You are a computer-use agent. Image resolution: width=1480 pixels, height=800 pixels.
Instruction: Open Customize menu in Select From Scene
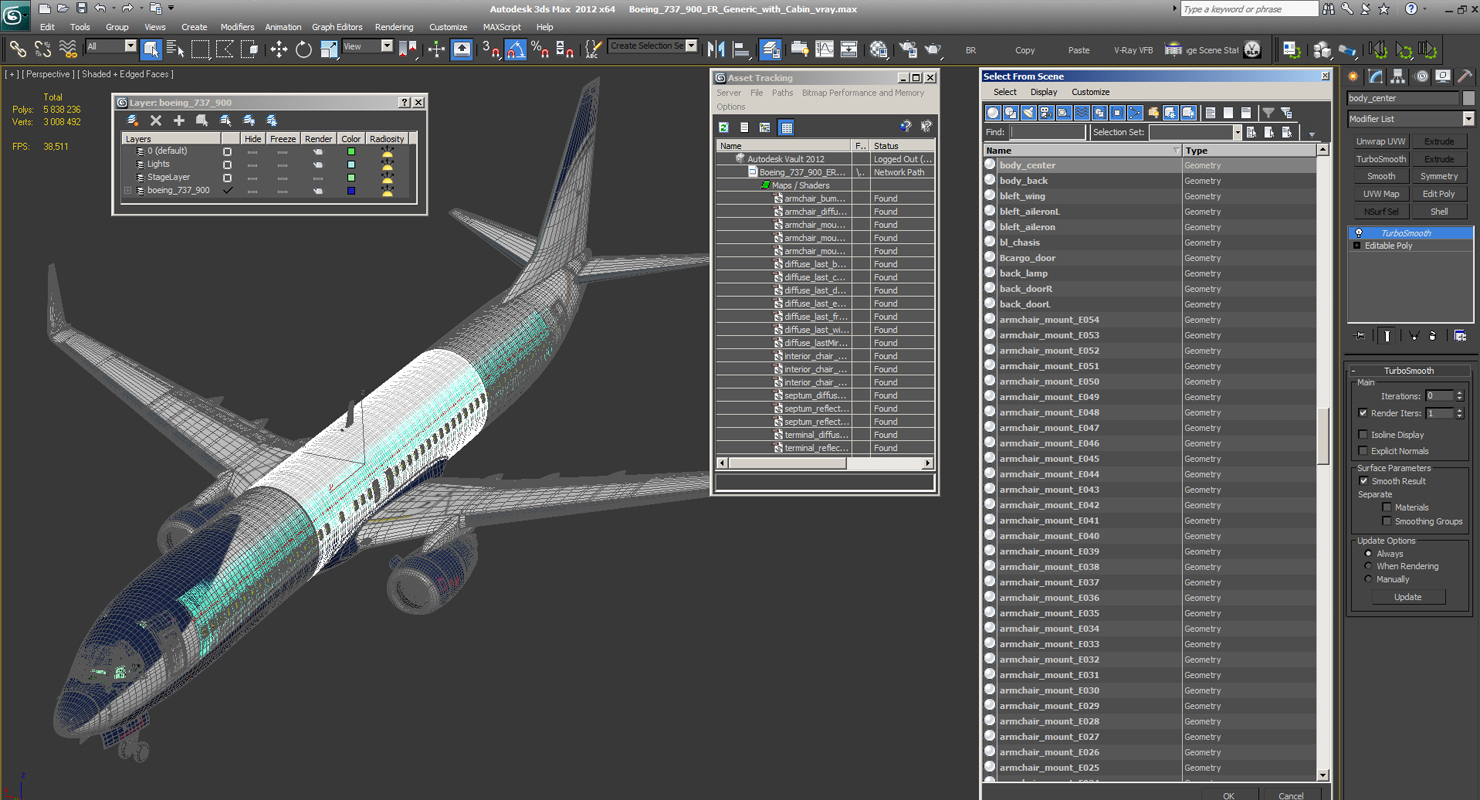pos(1090,92)
